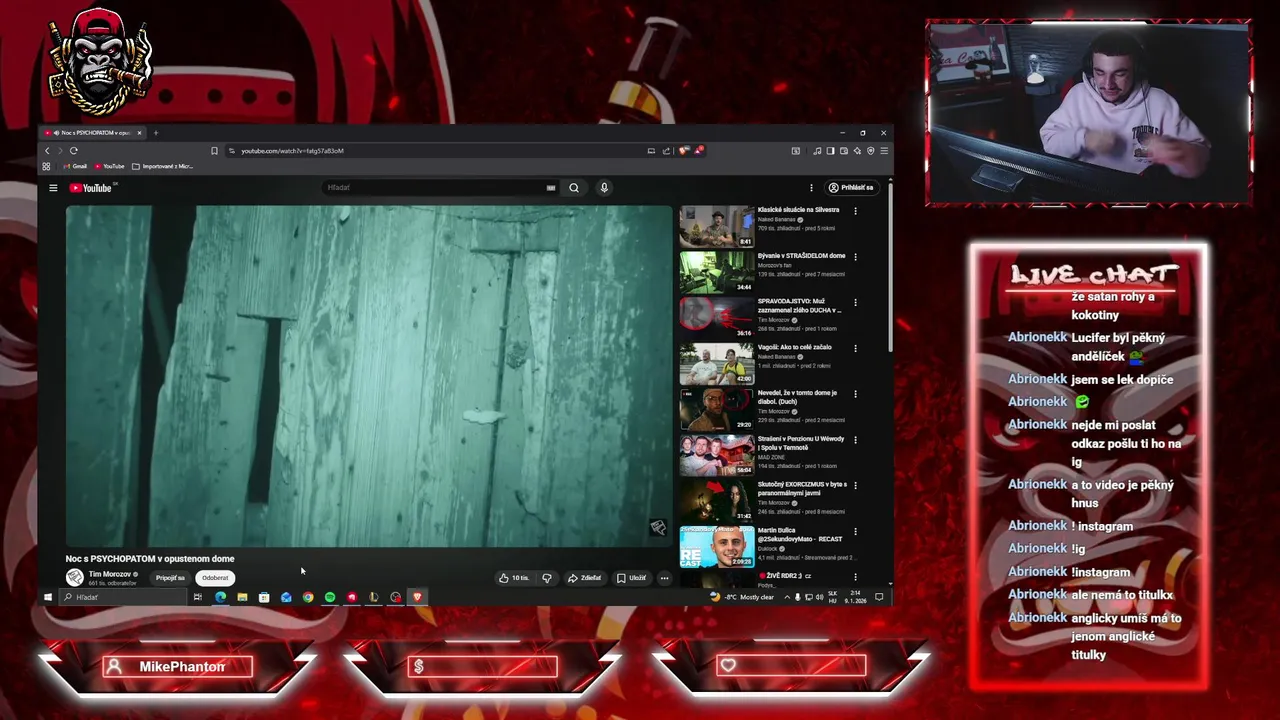Open YouTube bookmark in bookmarks bar

(x=110, y=166)
